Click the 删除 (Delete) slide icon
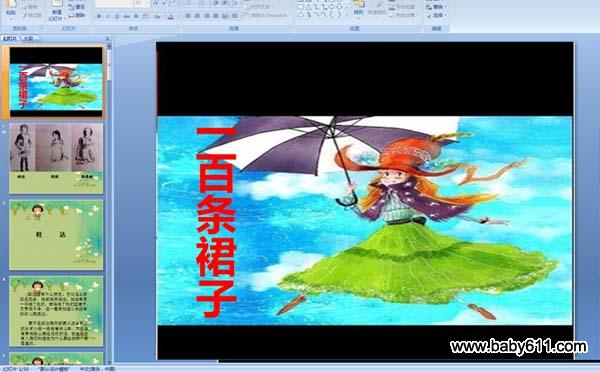The image size is (600, 372). 77,15
